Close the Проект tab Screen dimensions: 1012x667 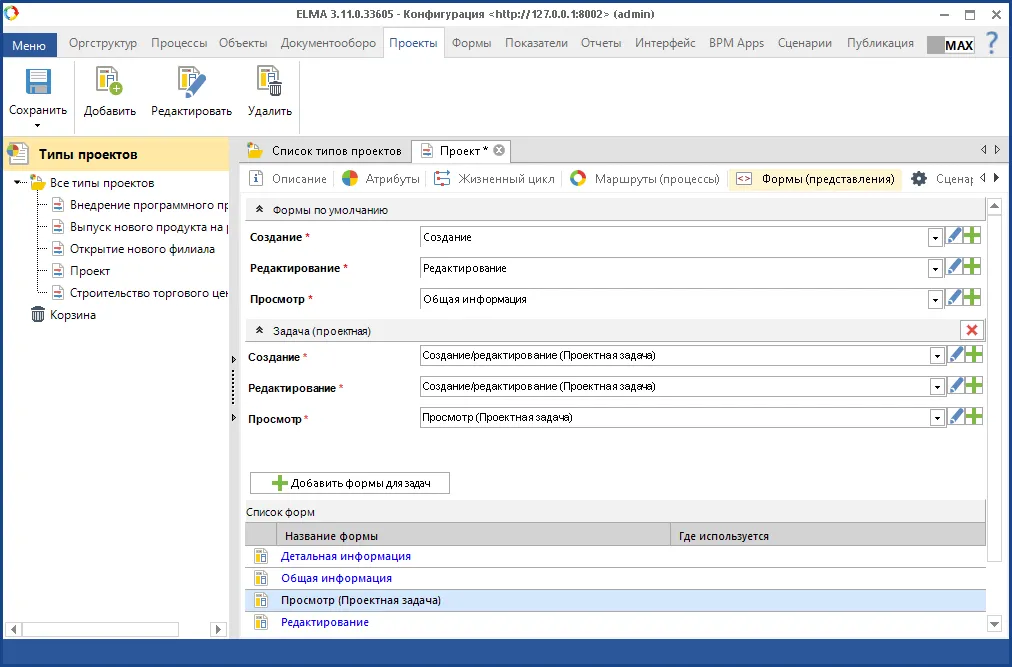point(499,150)
